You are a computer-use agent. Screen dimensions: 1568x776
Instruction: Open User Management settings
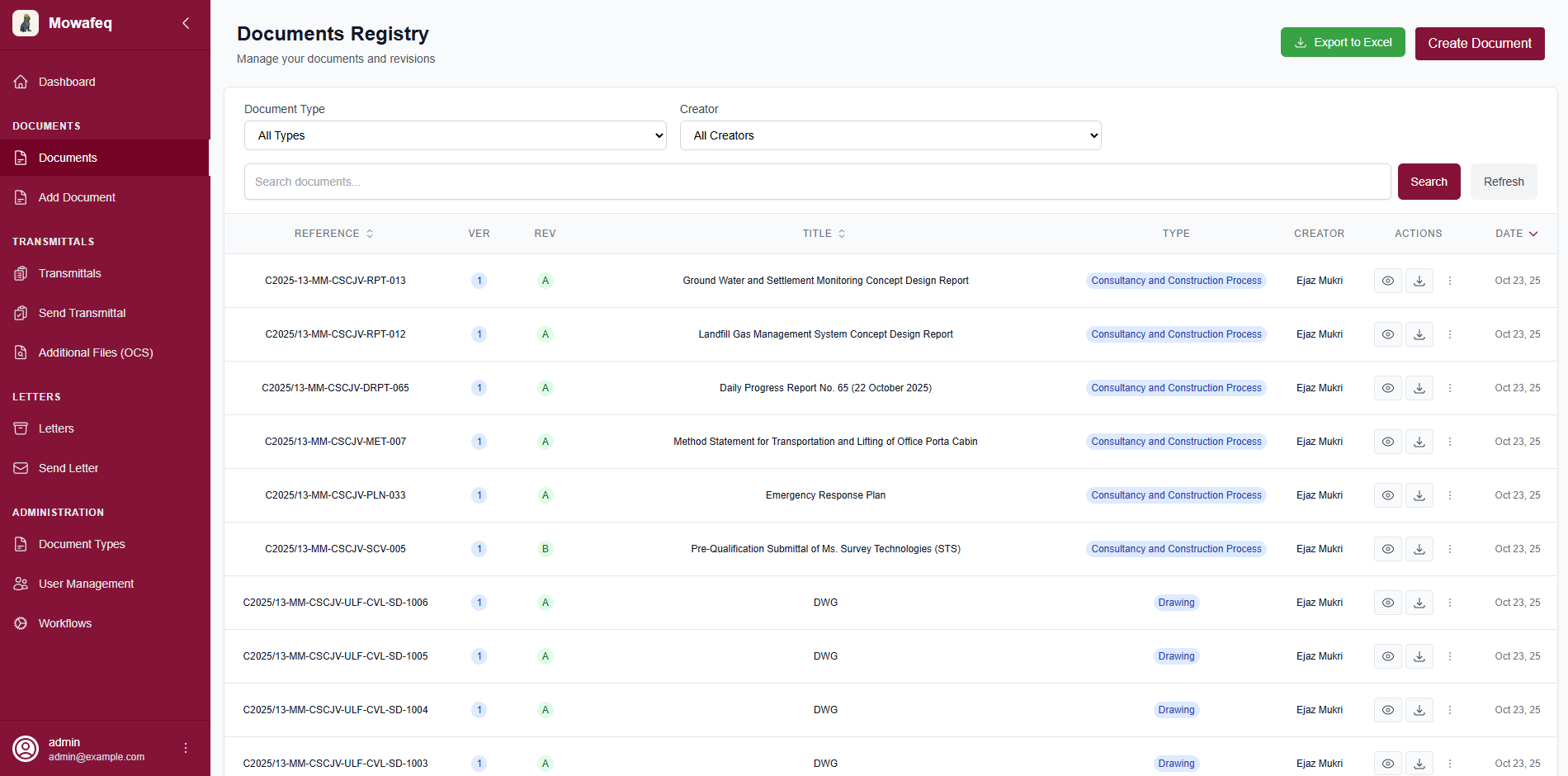(x=86, y=583)
